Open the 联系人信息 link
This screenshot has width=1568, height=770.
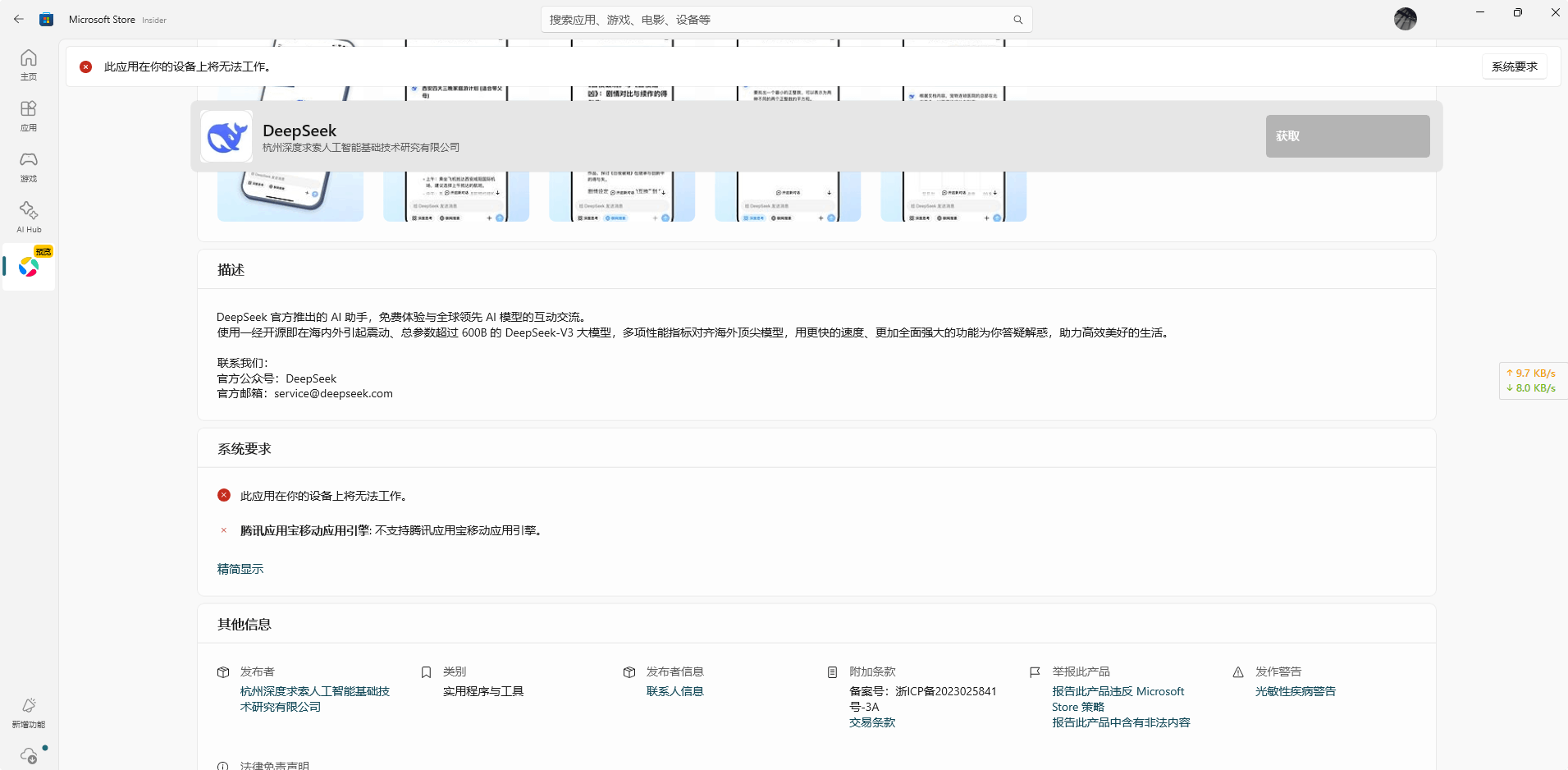tap(675, 691)
